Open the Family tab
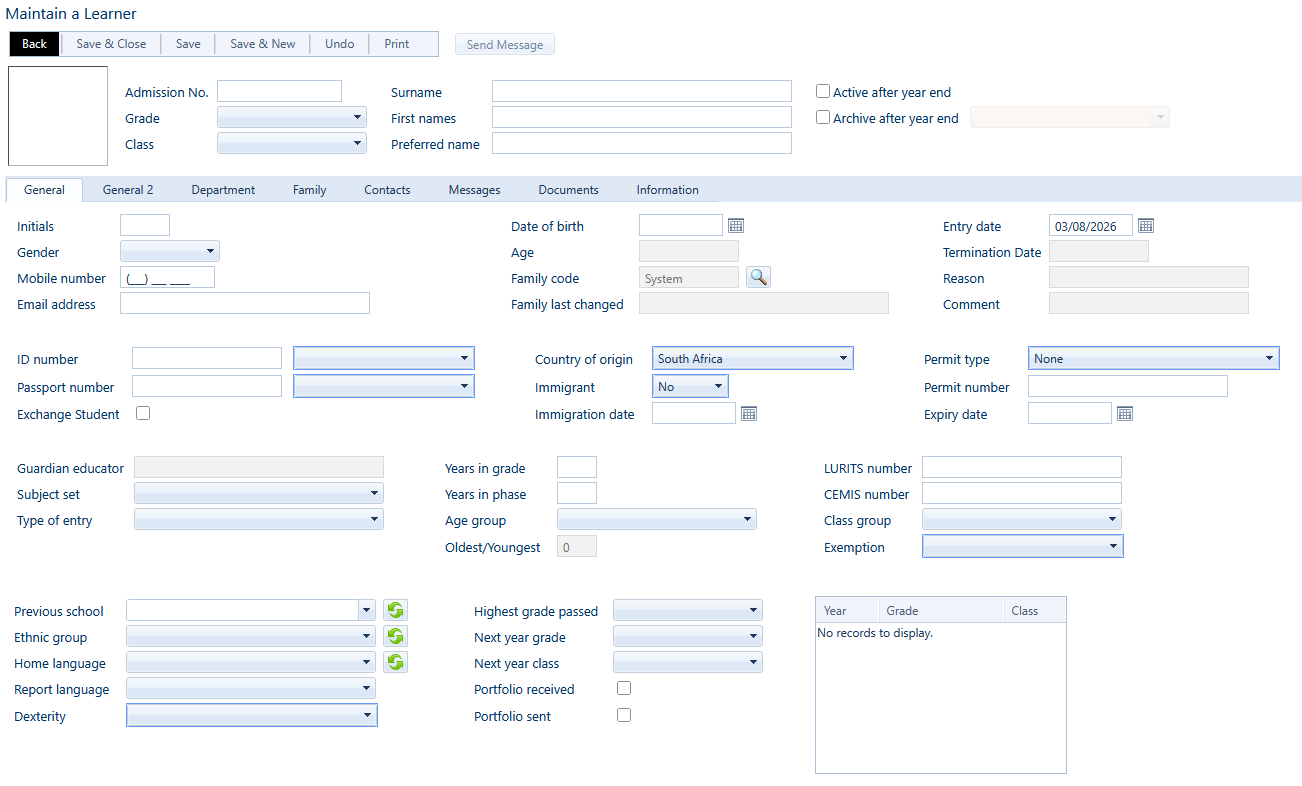1302x786 pixels. tap(310, 189)
